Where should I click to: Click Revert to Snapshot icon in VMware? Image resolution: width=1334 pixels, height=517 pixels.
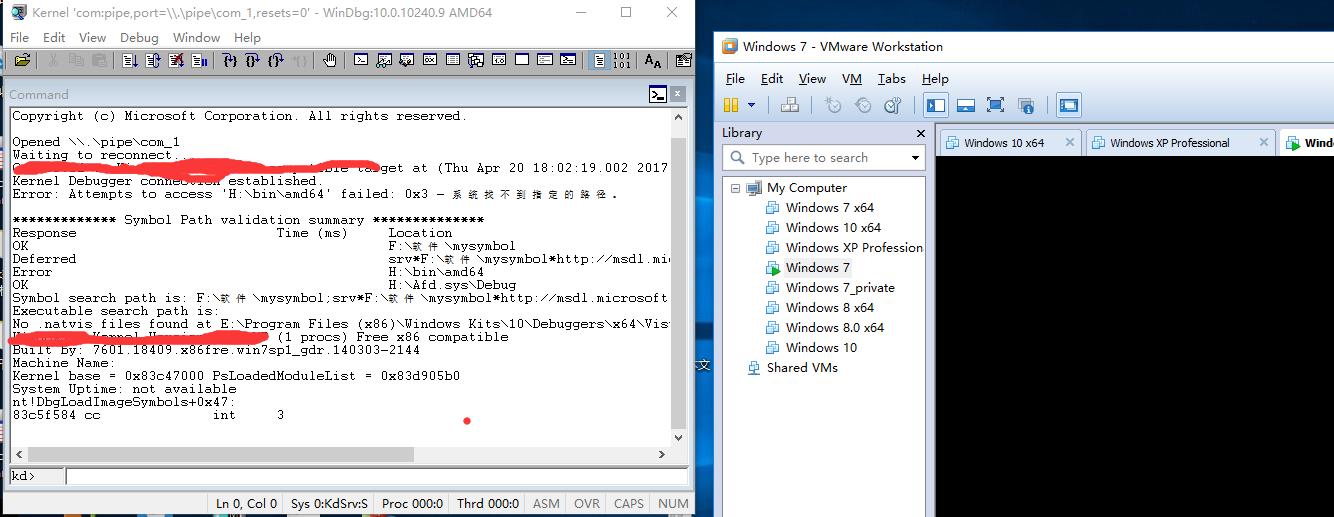point(863,105)
